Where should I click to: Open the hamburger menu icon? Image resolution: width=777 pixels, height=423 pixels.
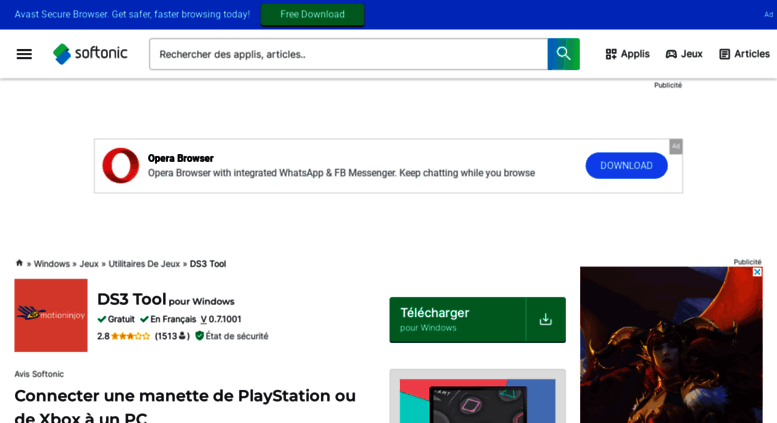(24, 54)
